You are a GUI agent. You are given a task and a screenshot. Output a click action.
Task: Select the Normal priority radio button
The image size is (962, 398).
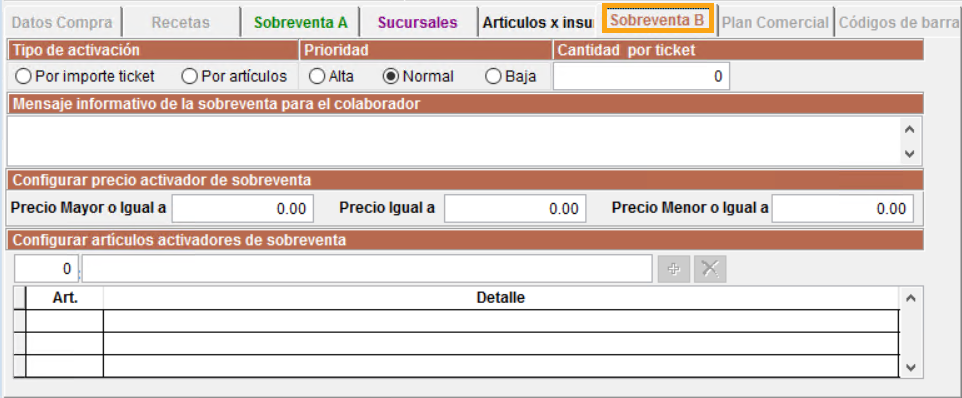click(x=418, y=77)
